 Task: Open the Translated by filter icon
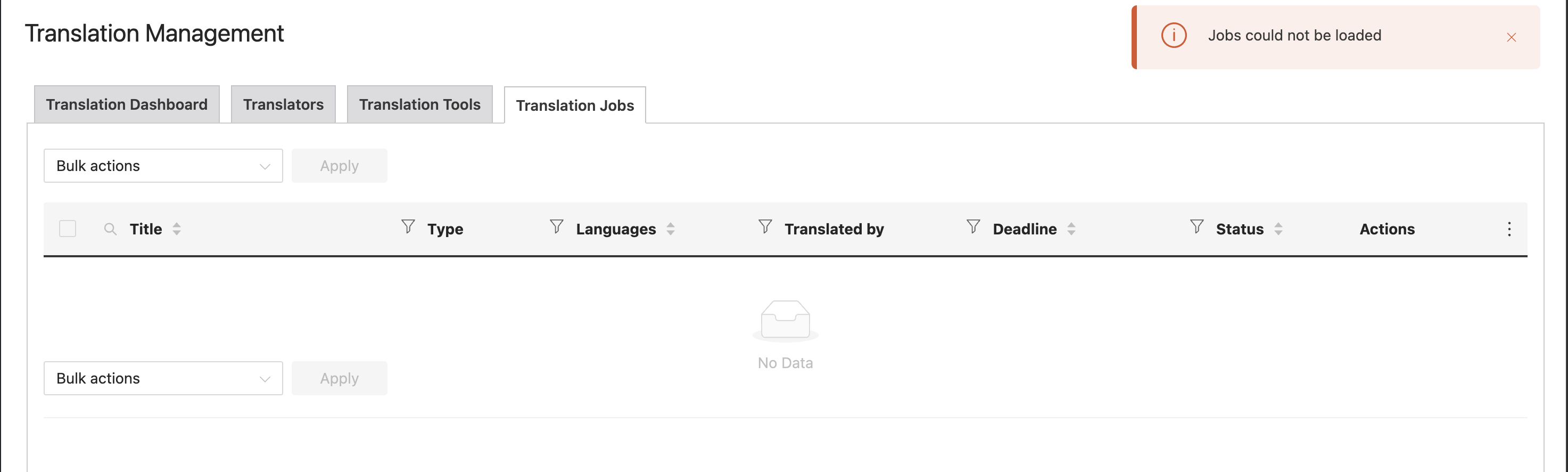pos(765,226)
